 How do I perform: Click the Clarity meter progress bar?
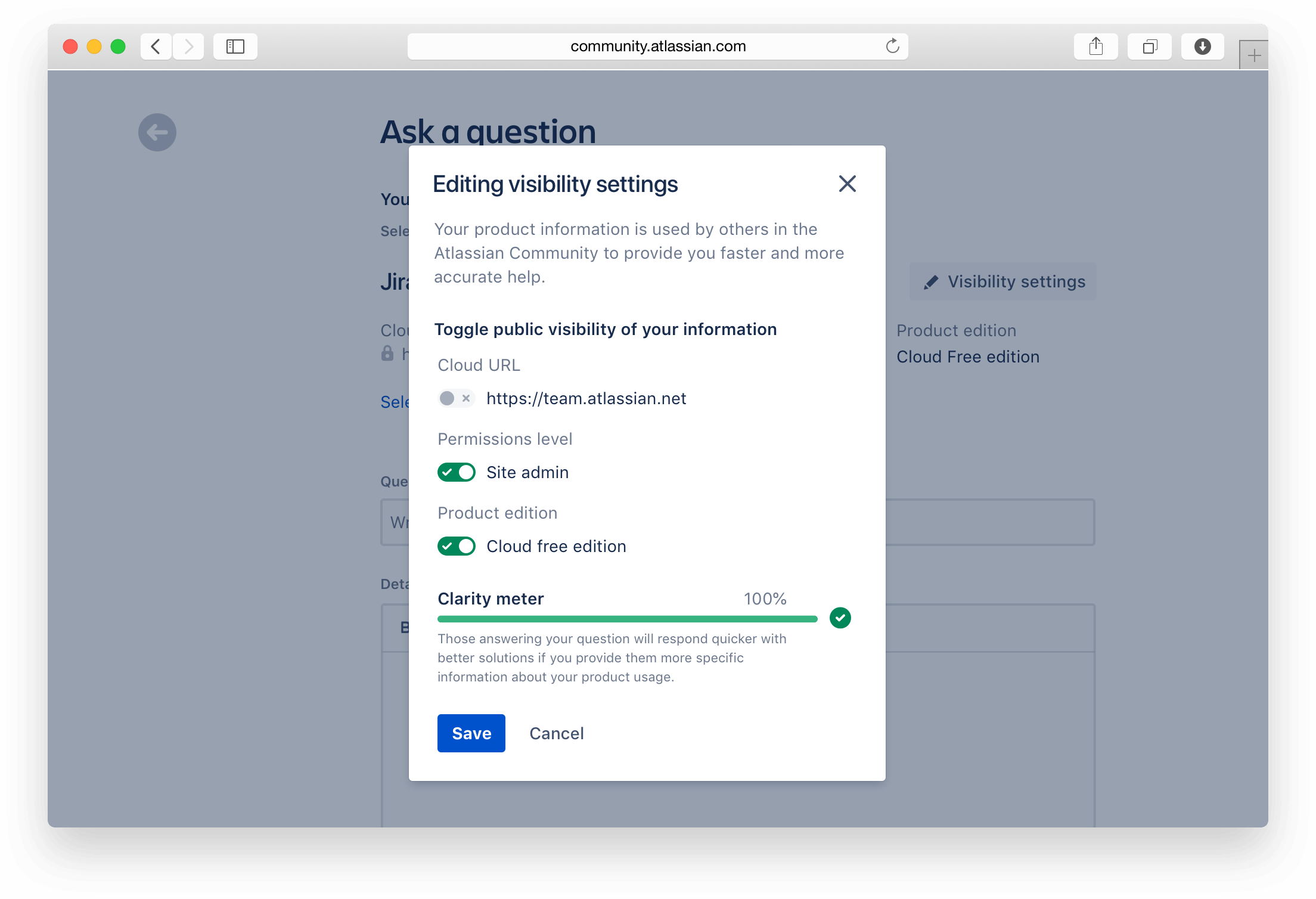coord(627,619)
